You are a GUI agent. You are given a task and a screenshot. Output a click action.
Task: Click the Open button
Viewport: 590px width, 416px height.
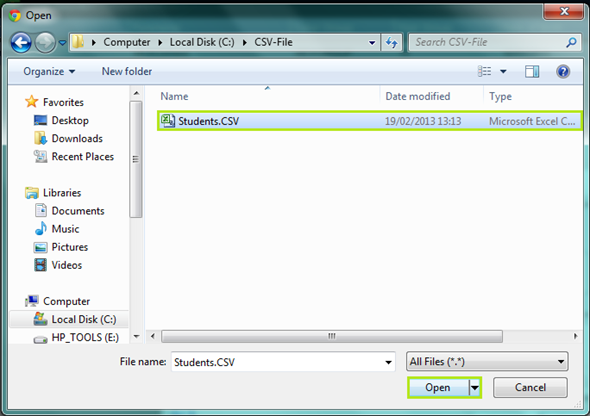(x=438, y=387)
